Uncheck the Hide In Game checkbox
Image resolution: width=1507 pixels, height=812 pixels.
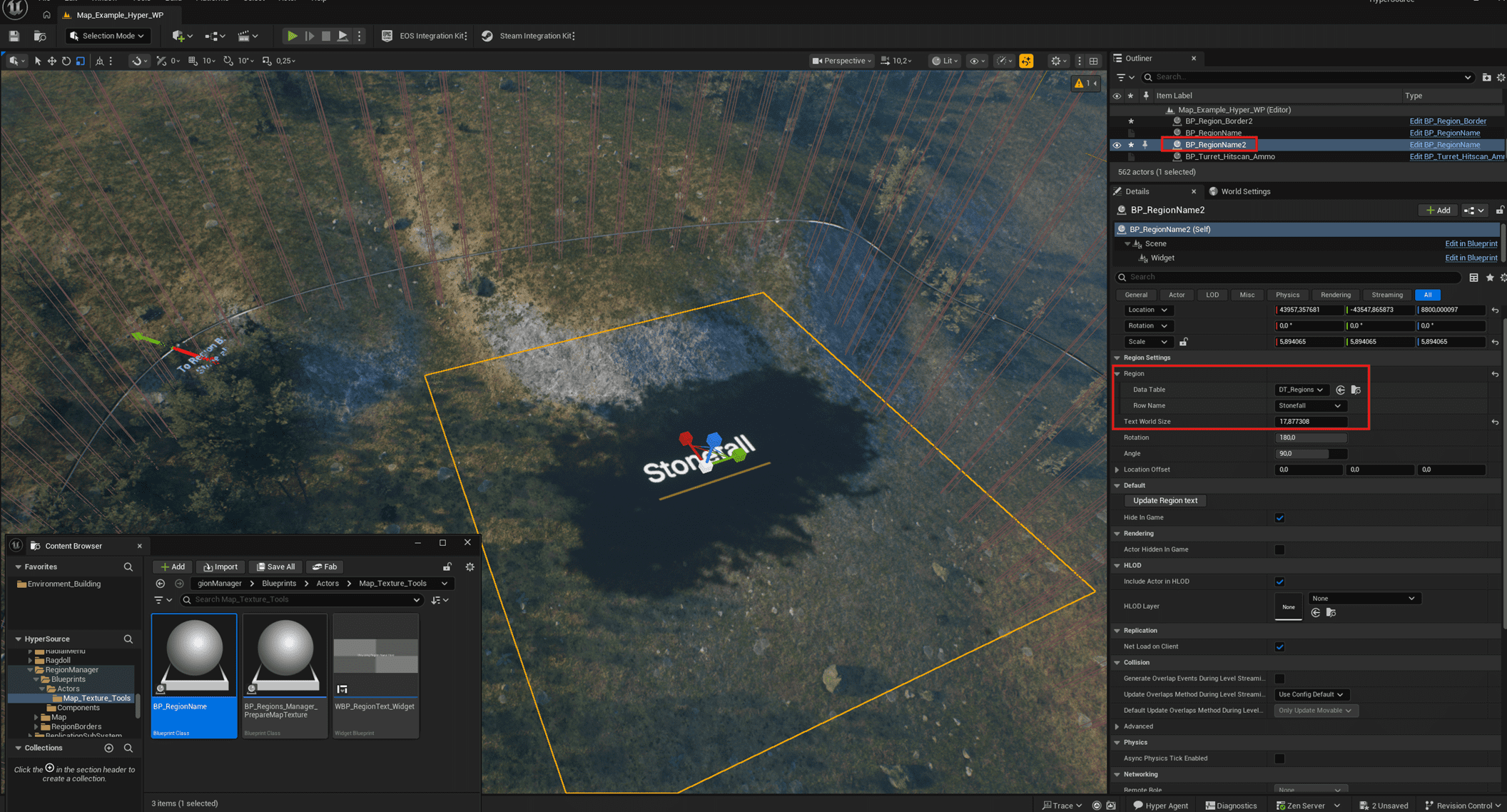click(1279, 518)
